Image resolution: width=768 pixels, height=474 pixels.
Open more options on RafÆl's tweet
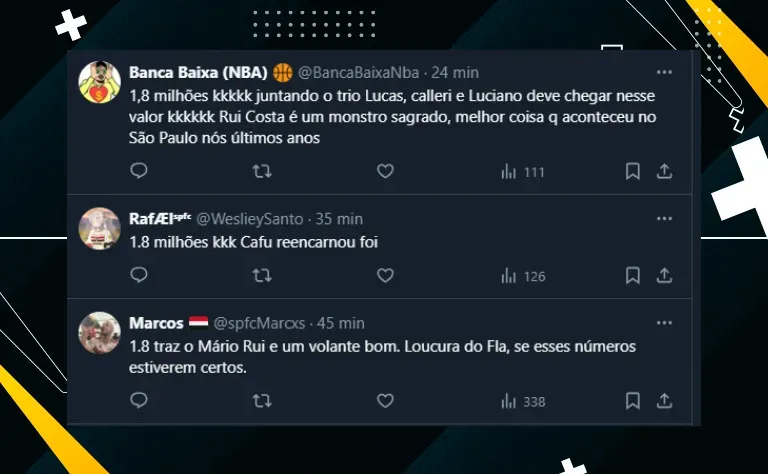(664, 219)
